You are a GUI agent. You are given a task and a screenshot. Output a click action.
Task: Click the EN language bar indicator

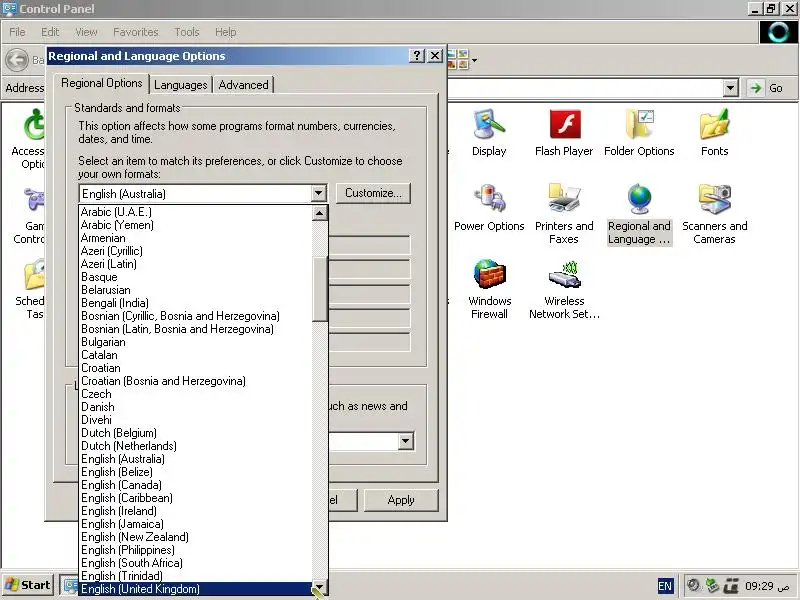pos(665,586)
